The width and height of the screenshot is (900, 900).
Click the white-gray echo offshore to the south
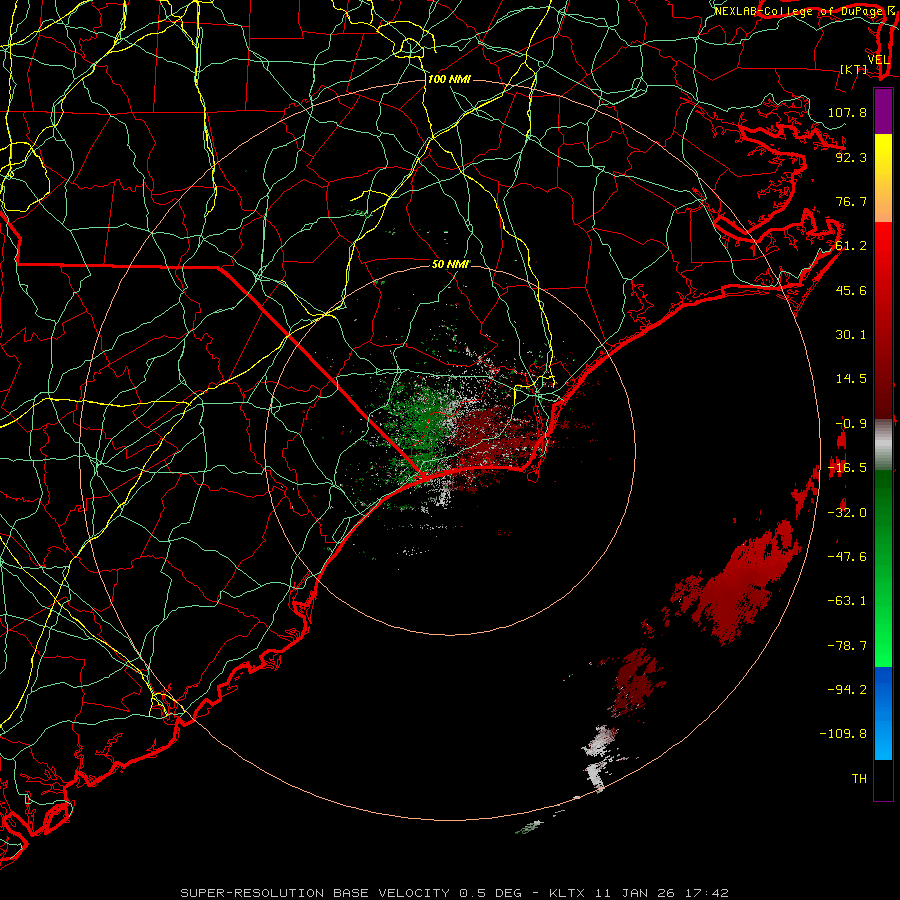coord(600,758)
